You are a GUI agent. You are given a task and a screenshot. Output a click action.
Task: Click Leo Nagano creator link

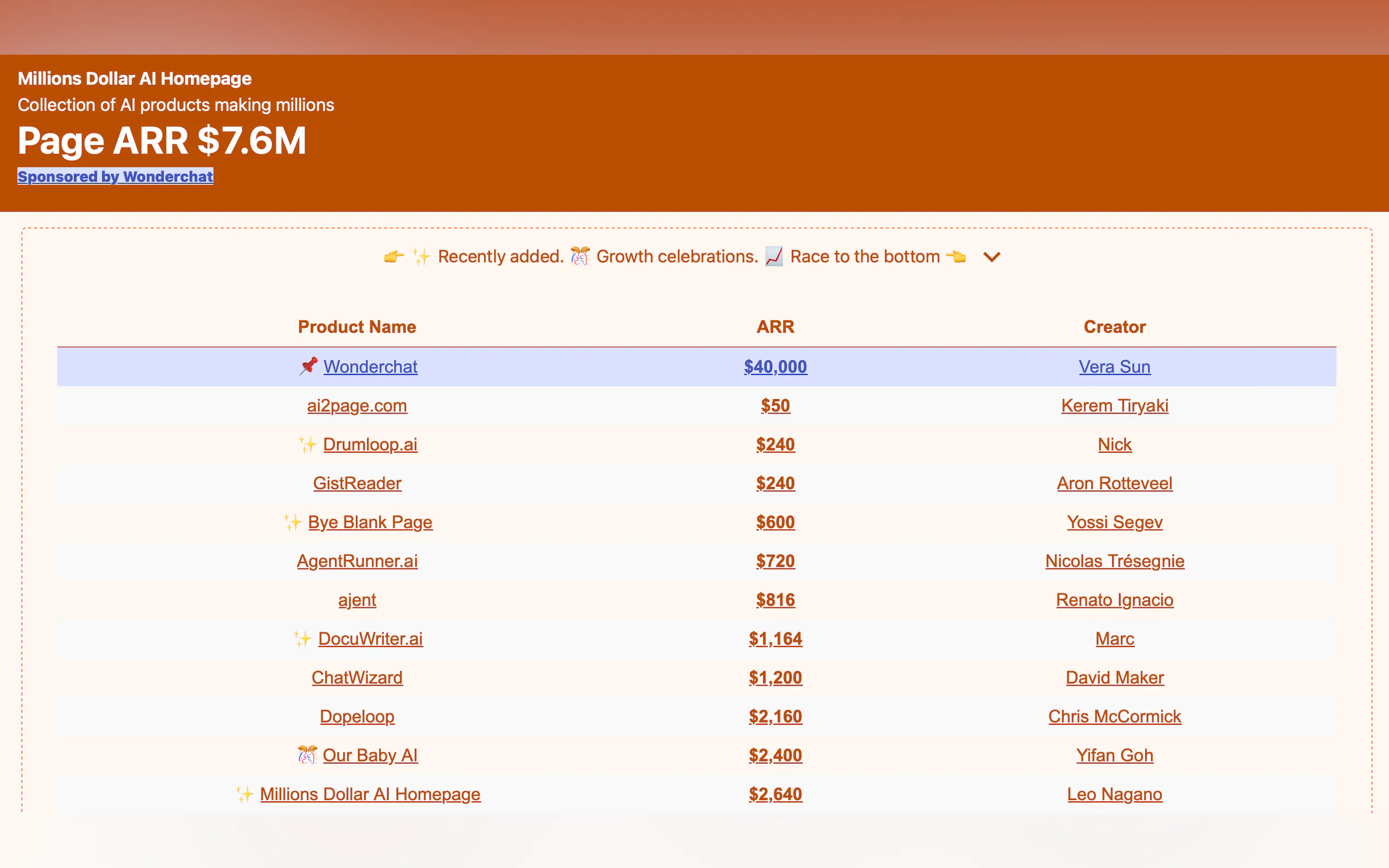pyautogui.click(x=1114, y=794)
